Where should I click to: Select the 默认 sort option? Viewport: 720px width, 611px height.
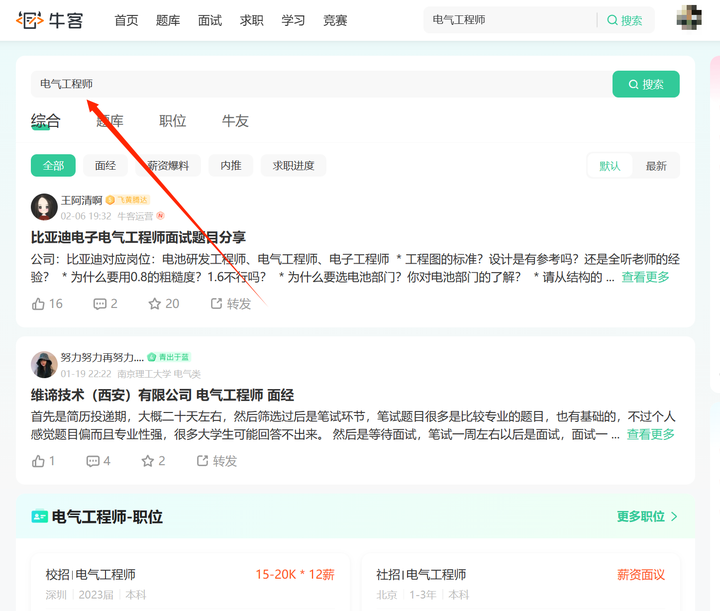(610, 166)
